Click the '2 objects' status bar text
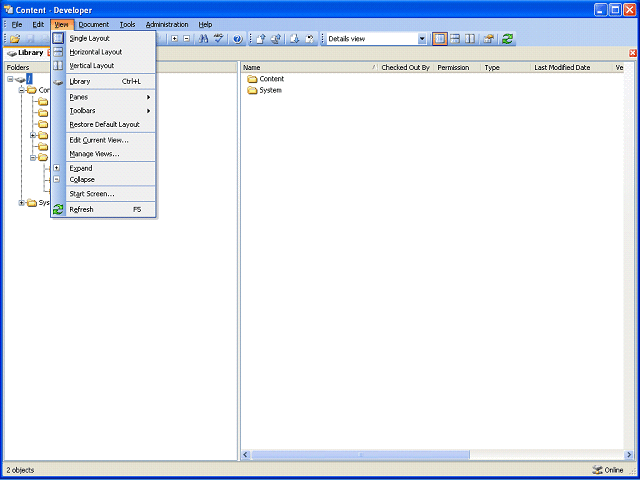The height and width of the screenshot is (480, 640). coord(20,470)
